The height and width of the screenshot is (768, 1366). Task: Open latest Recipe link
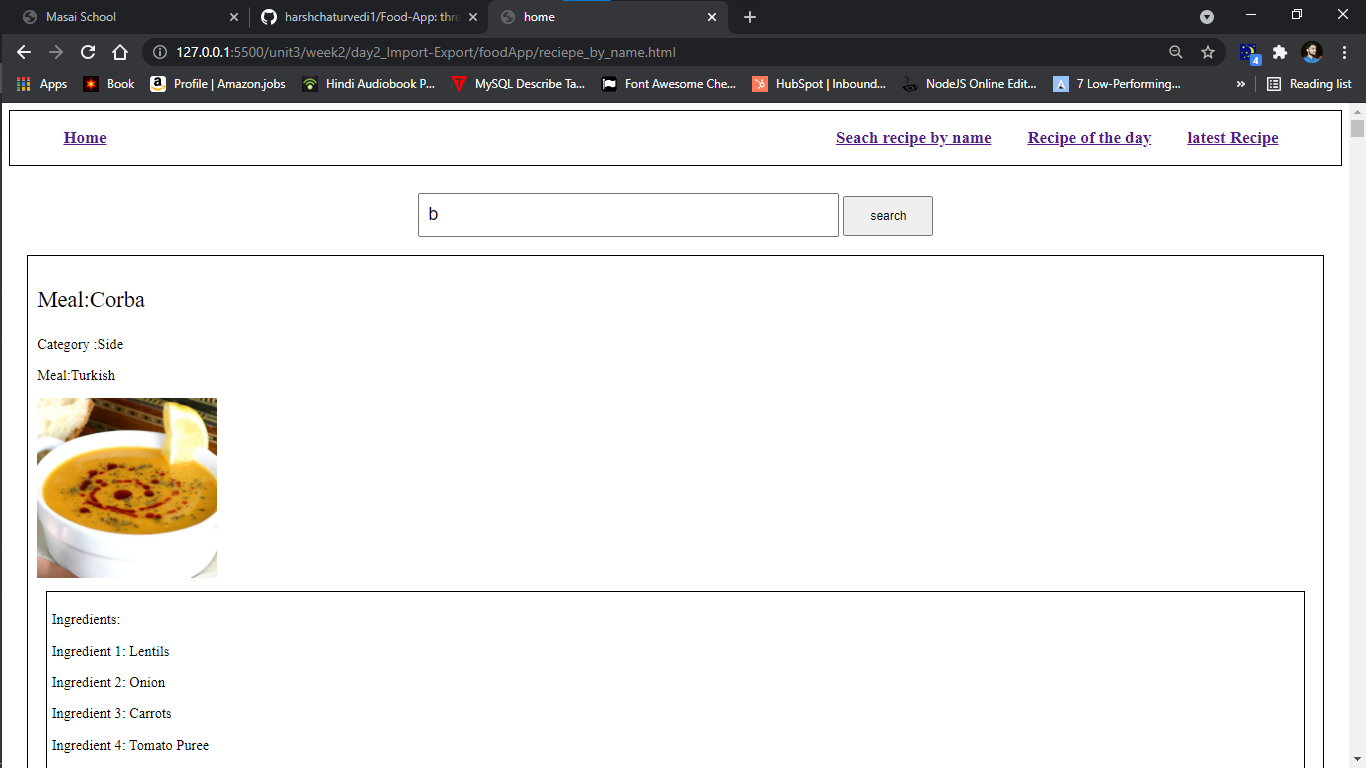1233,138
